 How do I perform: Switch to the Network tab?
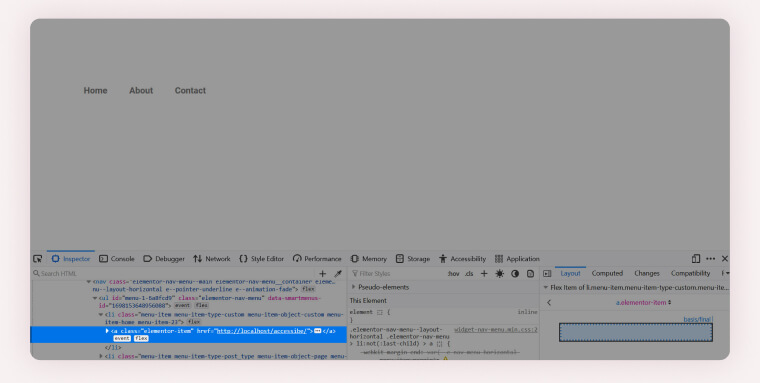pyautogui.click(x=212, y=258)
